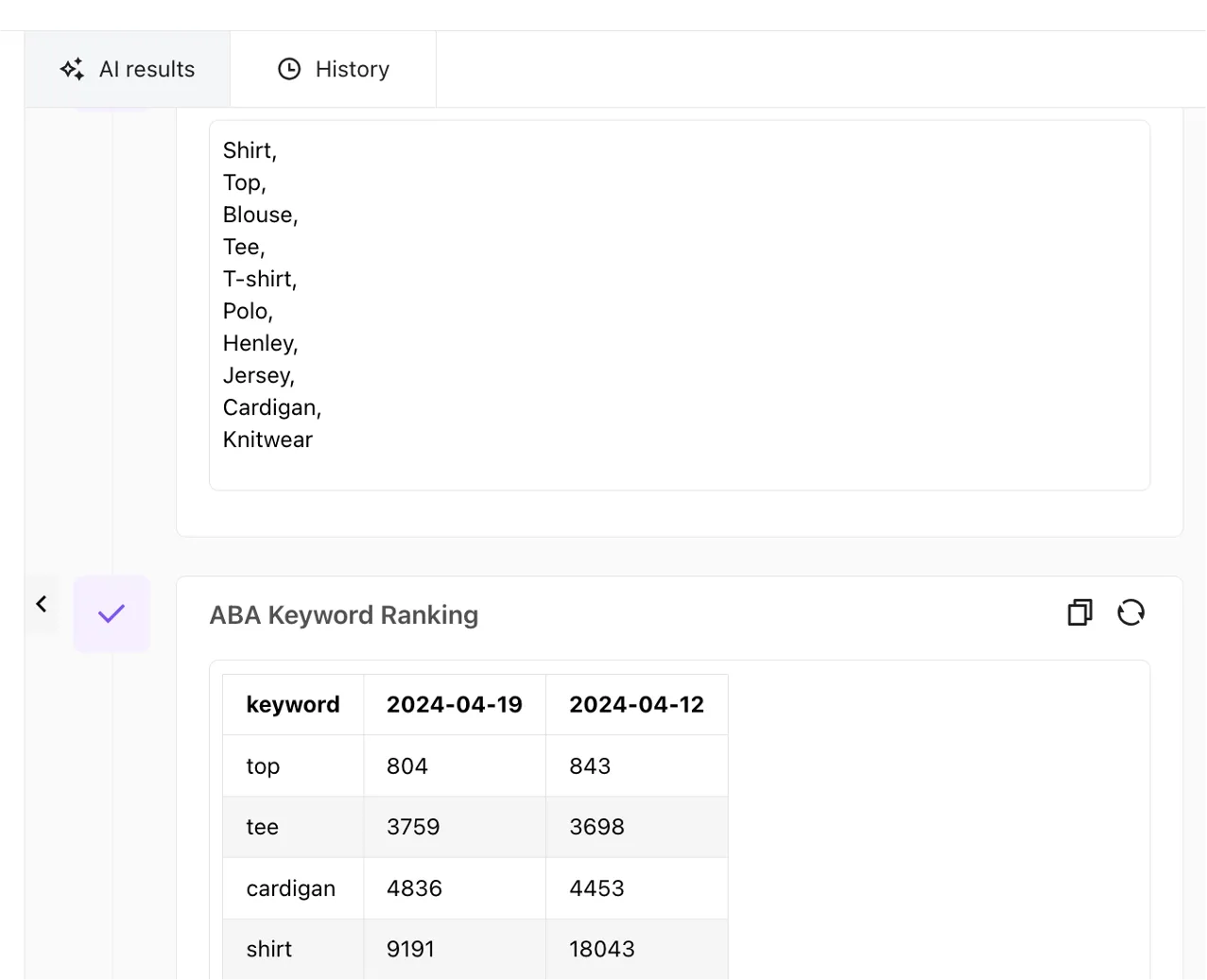
Task: Regenerate the ABA Keyword Ranking table
Action: pos(1130,612)
